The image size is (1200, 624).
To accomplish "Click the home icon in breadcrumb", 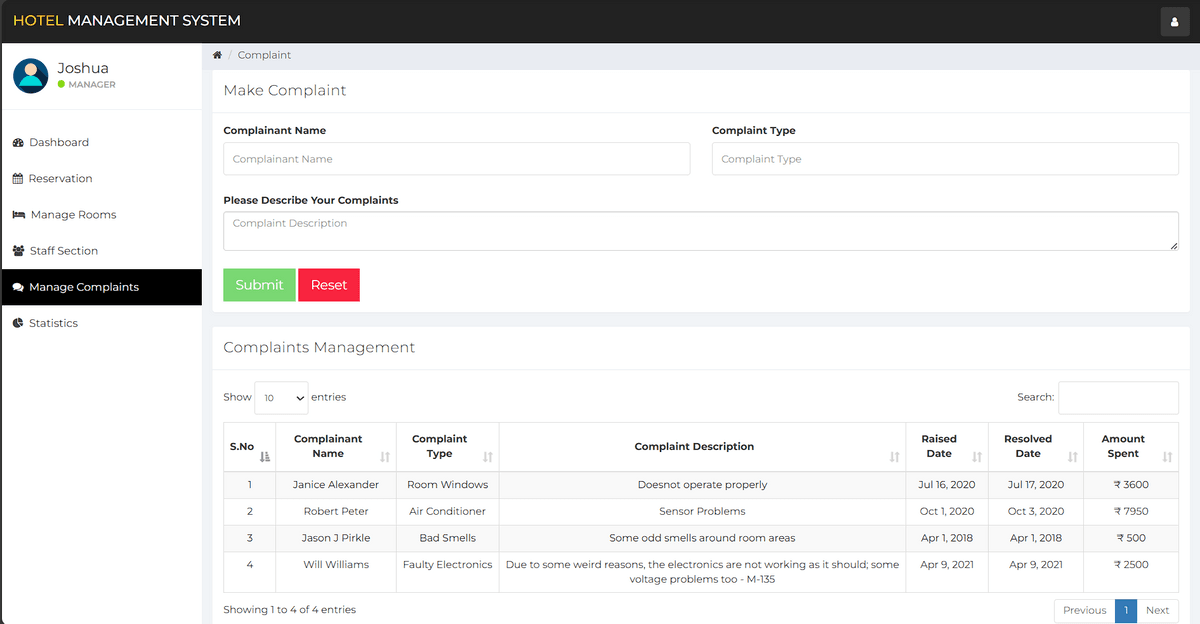I will (217, 55).
